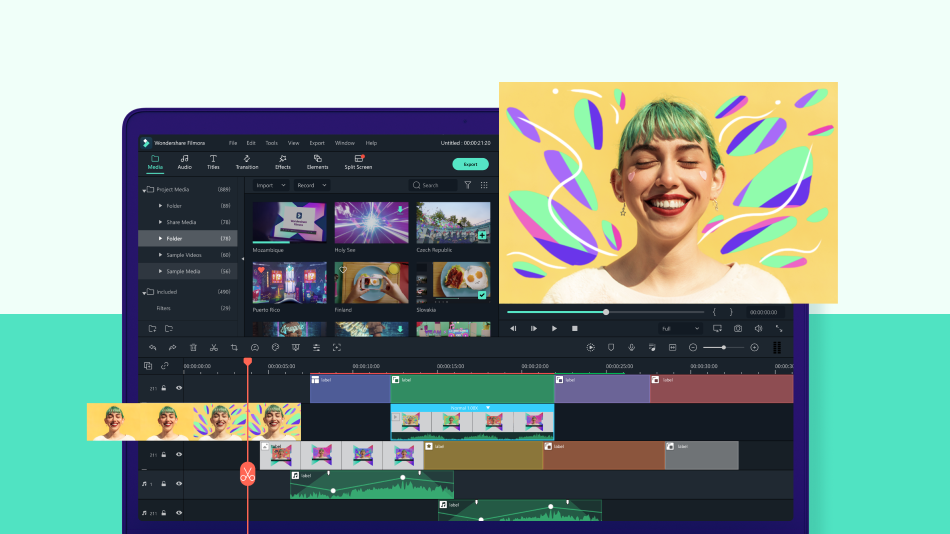Screen dimensions: 950x534
Task: Click the rewind previous frame button
Action: (x=513, y=329)
